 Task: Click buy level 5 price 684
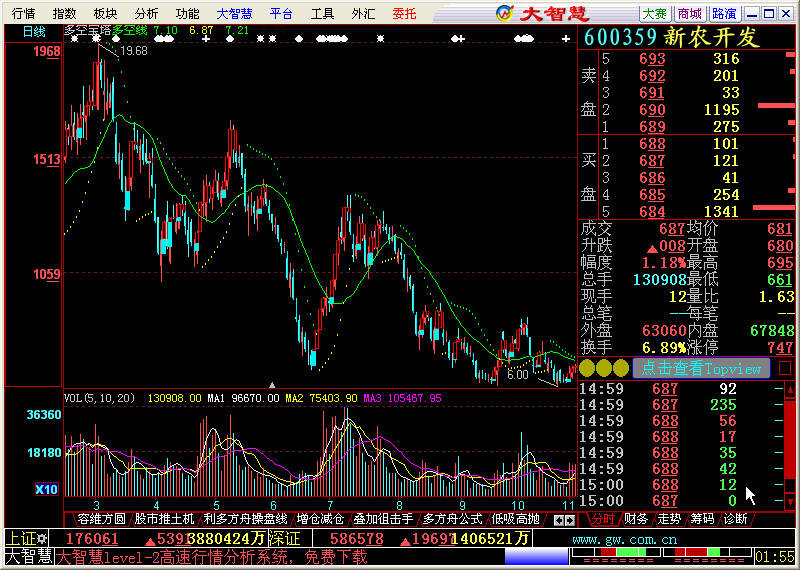click(652, 211)
